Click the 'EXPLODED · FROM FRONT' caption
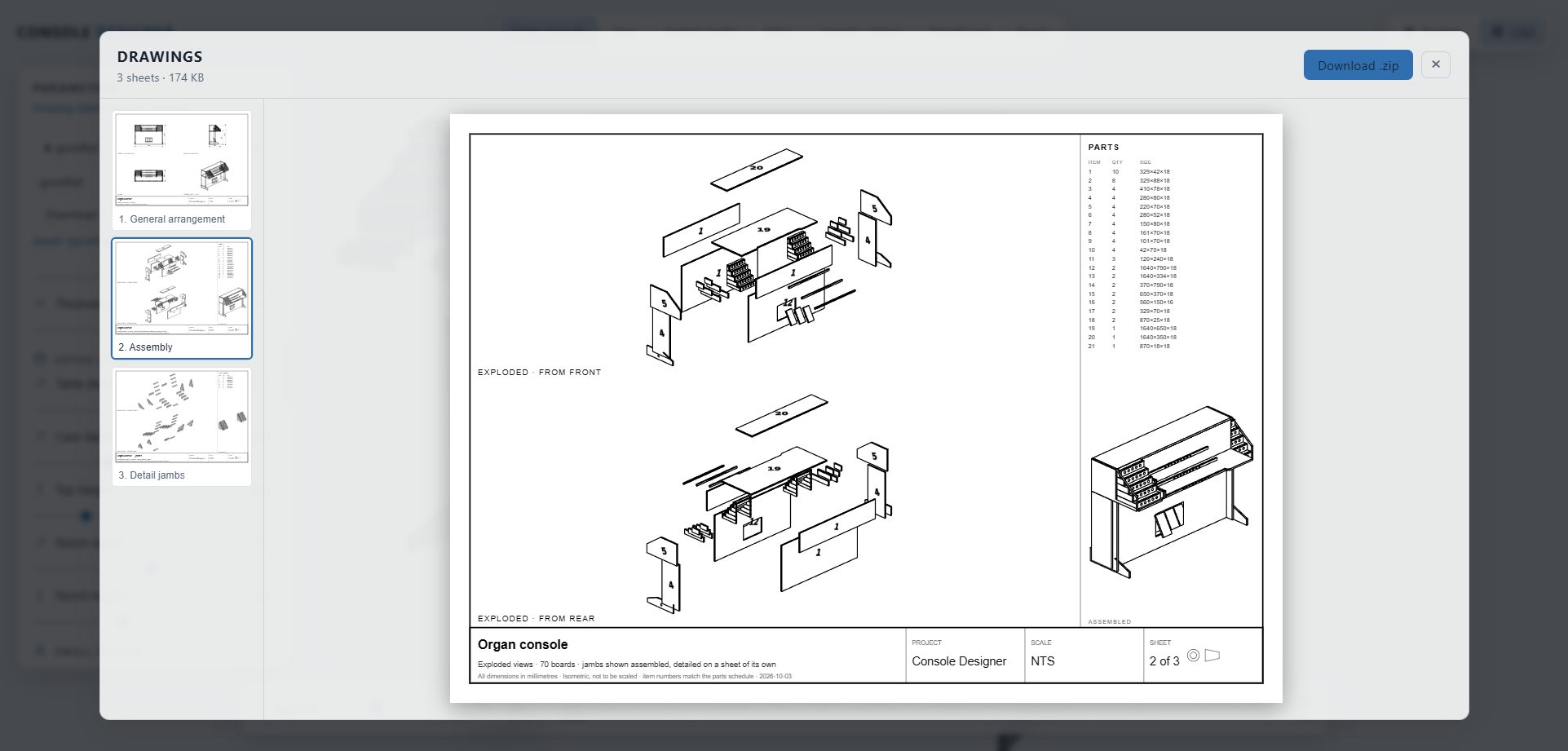This screenshot has height=751, width=1568. pyautogui.click(x=539, y=372)
